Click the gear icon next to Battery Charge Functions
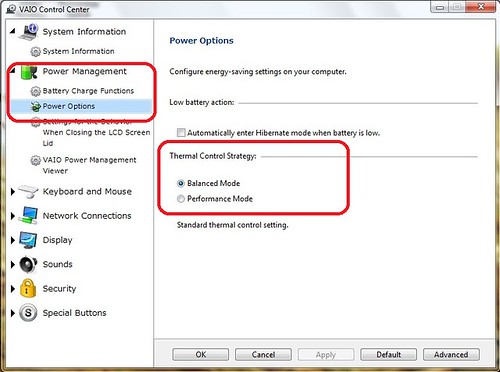This screenshot has width=500, height=372. point(35,91)
